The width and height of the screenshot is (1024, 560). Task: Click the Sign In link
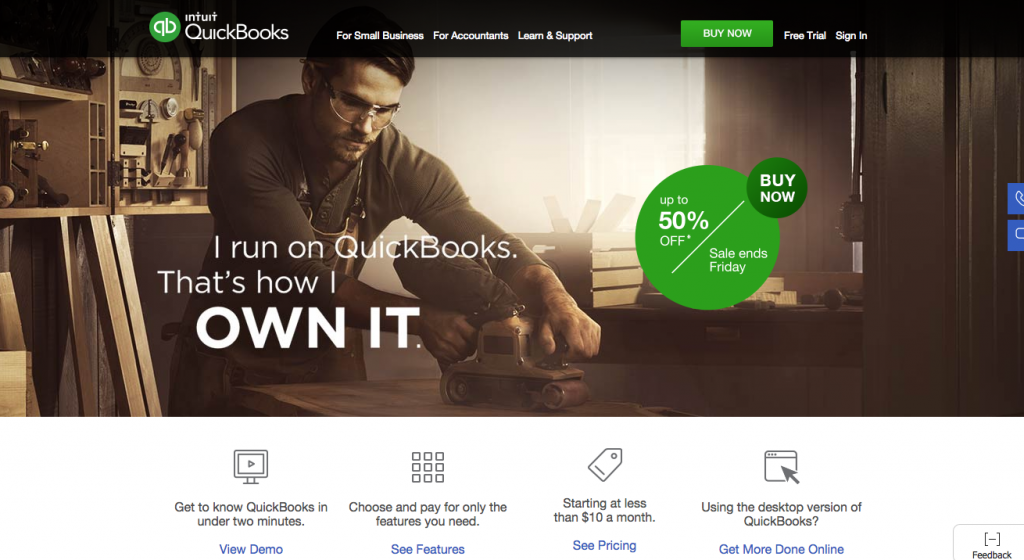coord(851,36)
